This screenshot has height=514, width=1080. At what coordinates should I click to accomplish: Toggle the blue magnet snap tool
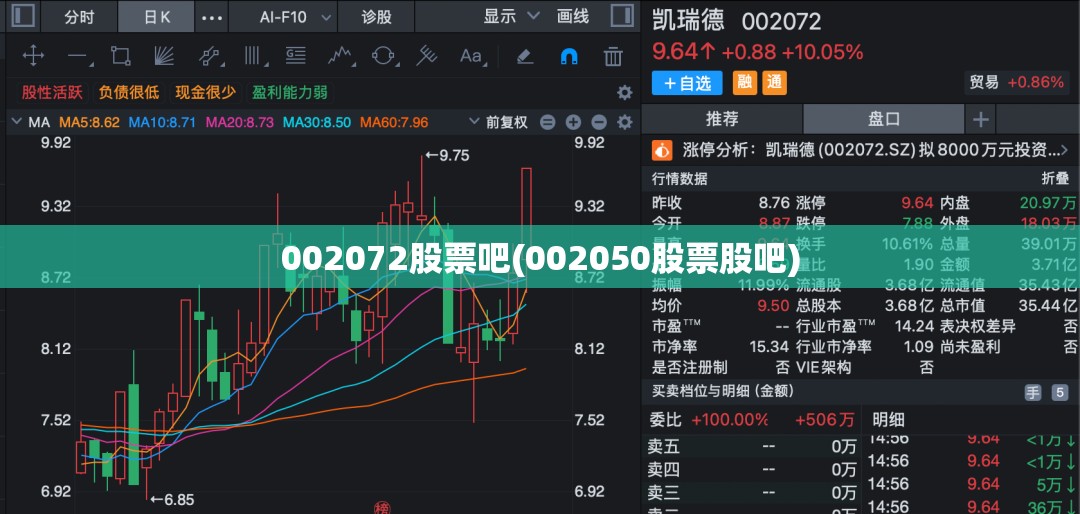[x=569, y=56]
